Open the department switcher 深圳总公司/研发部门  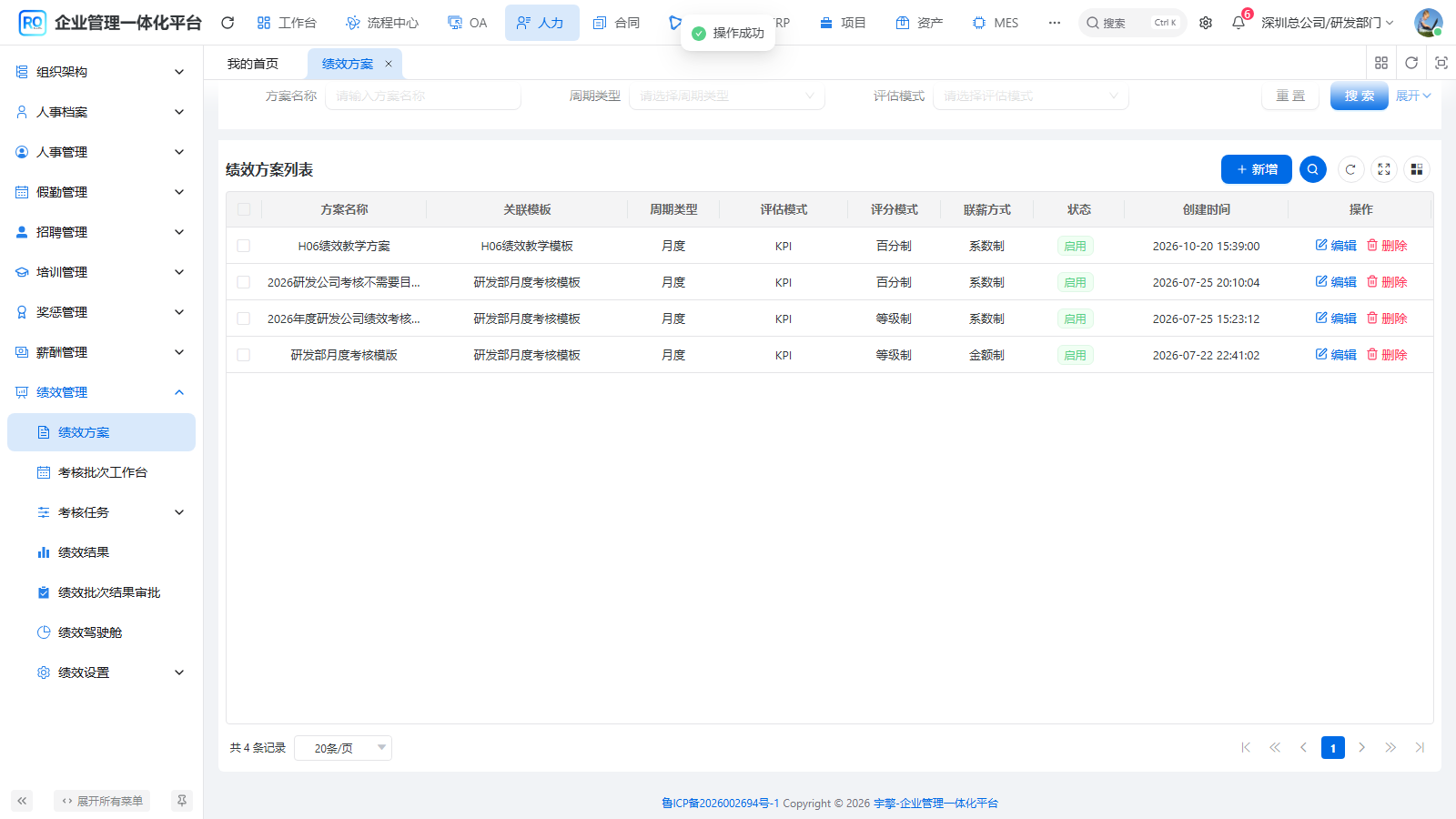(x=1327, y=23)
